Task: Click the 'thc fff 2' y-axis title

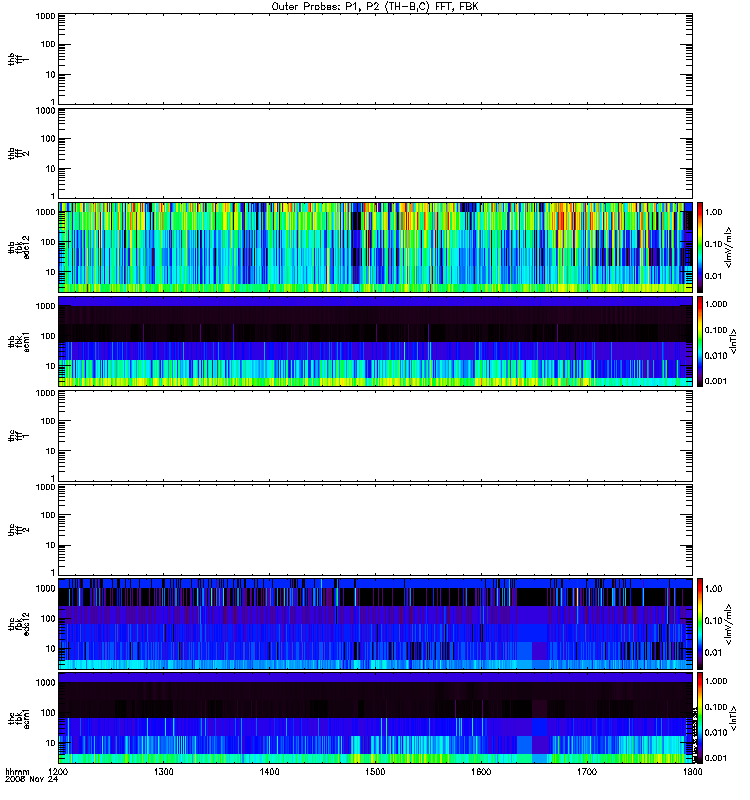Action: coord(18,530)
